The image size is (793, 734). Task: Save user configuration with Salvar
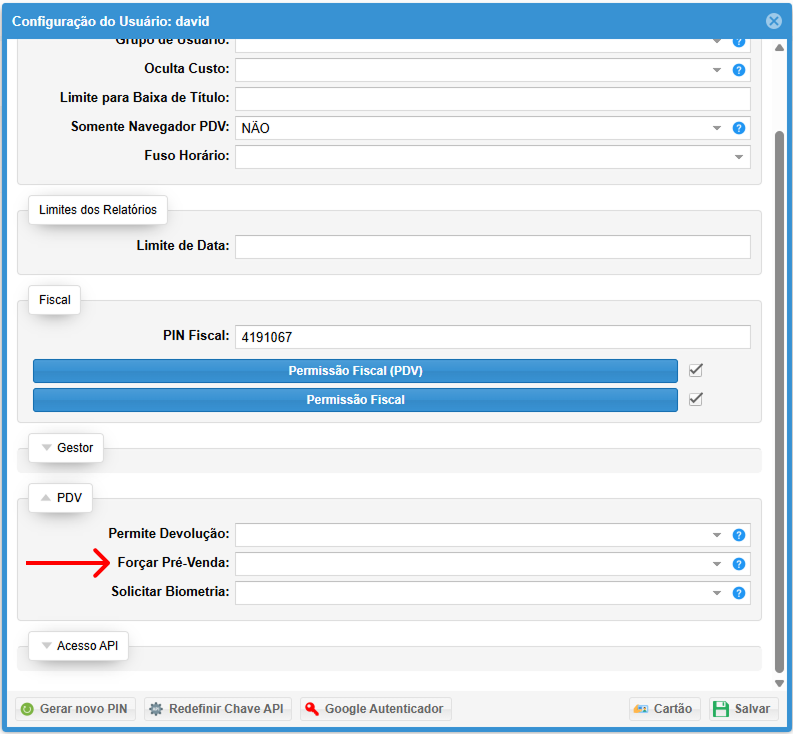[x=743, y=709]
